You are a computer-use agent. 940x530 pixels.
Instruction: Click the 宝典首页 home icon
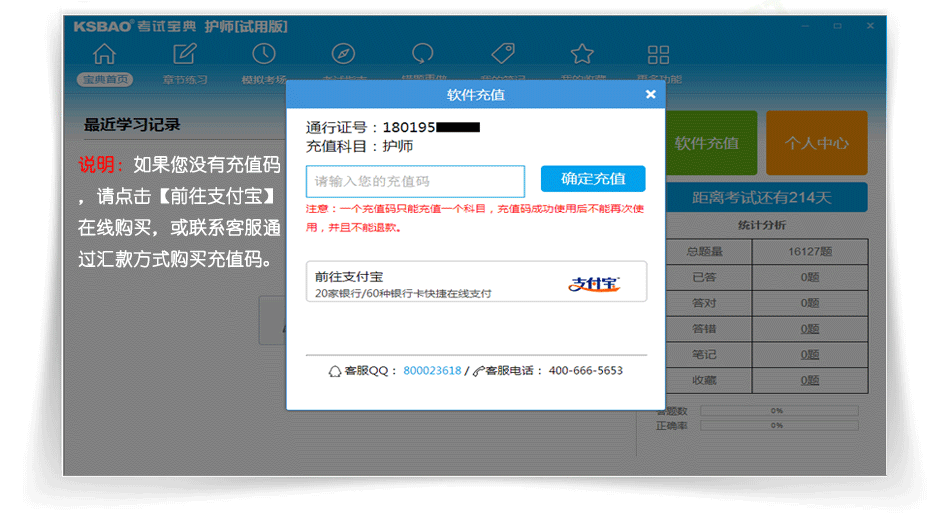[x=104, y=55]
